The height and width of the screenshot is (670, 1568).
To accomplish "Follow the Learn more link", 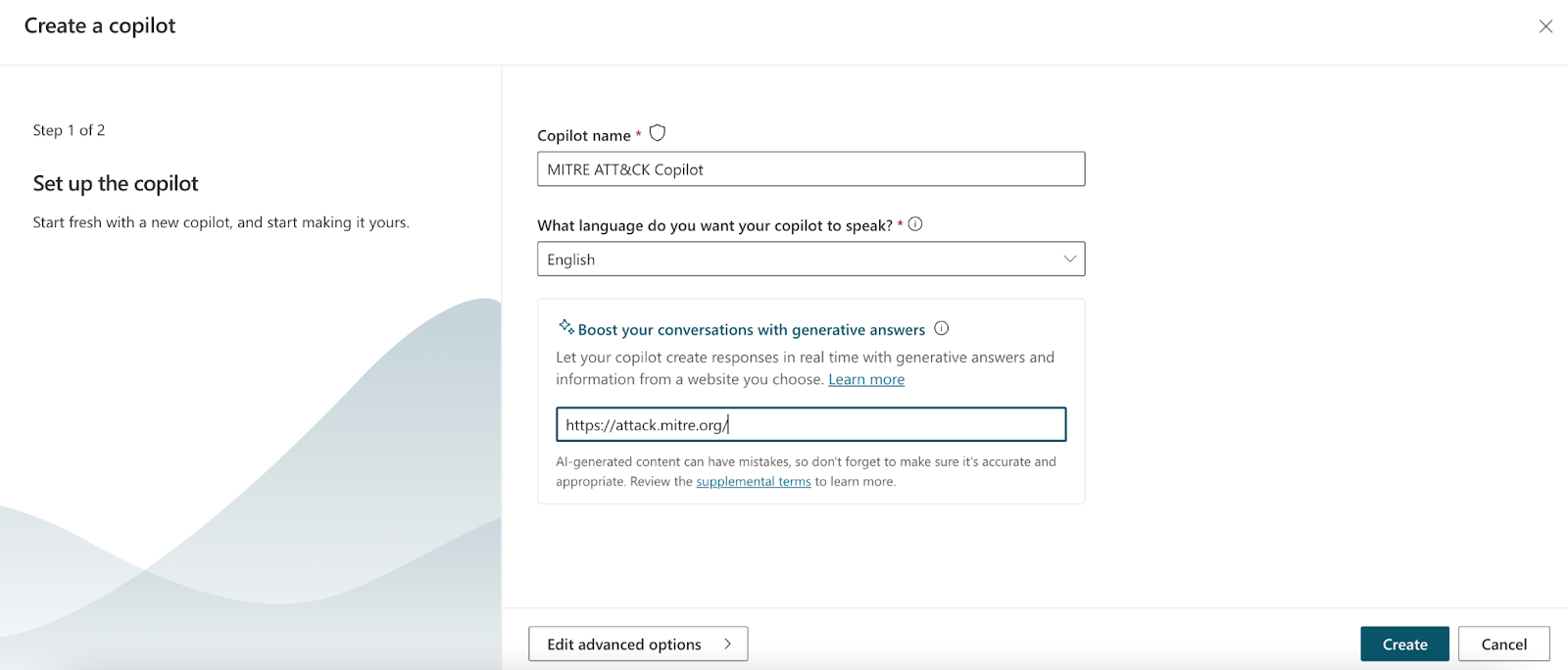I will (x=866, y=379).
